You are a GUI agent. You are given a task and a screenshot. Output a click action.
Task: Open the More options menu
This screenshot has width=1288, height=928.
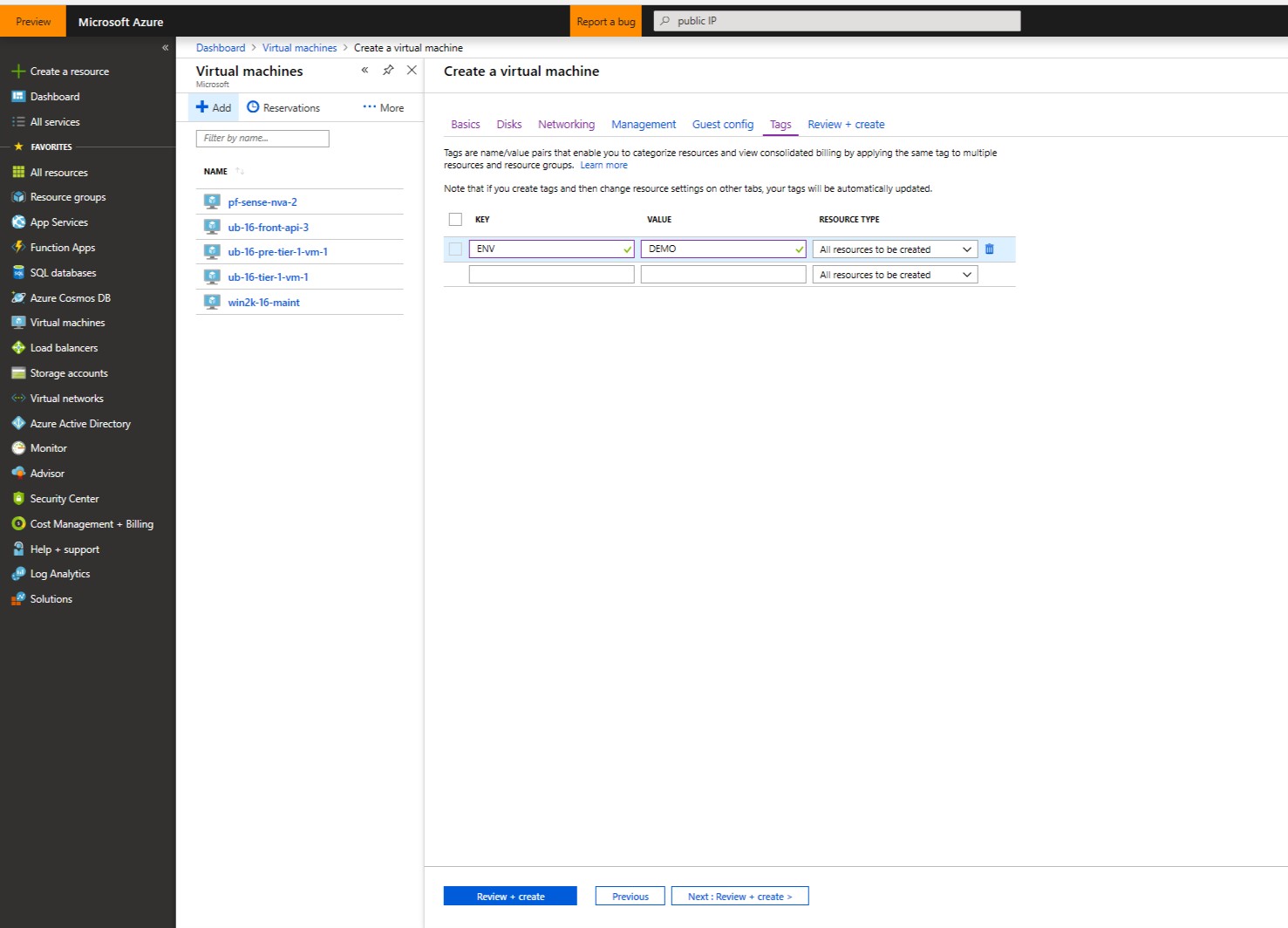[x=384, y=108]
